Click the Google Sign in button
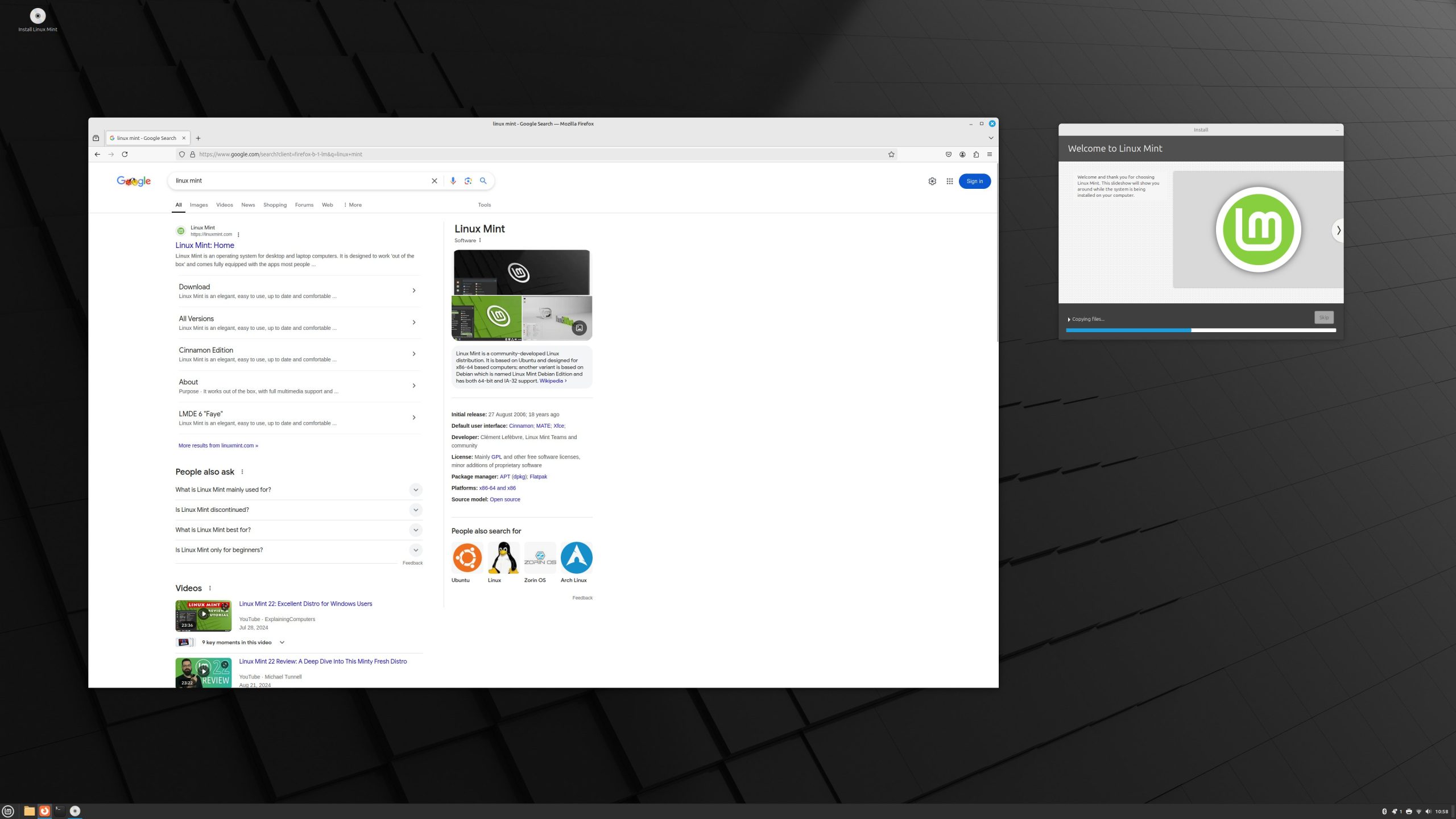Image resolution: width=1456 pixels, height=819 pixels. click(x=975, y=181)
